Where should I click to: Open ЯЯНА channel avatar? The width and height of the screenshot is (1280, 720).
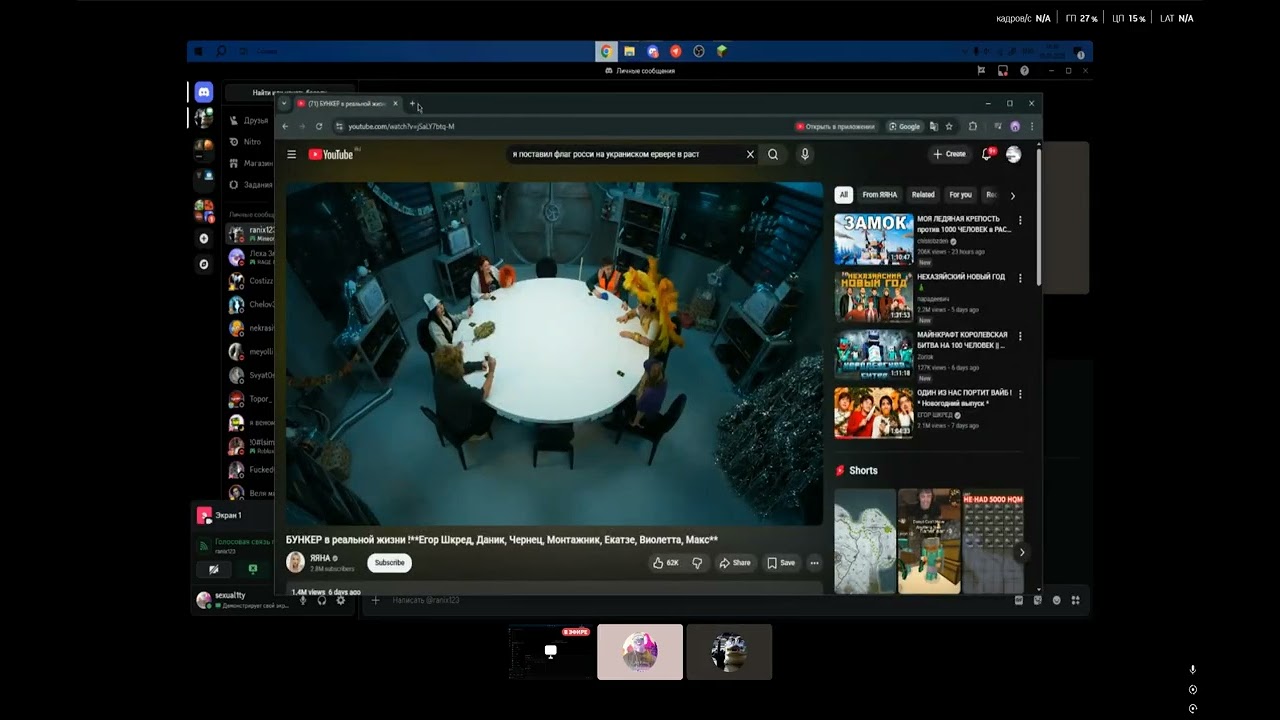click(x=295, y=562)
